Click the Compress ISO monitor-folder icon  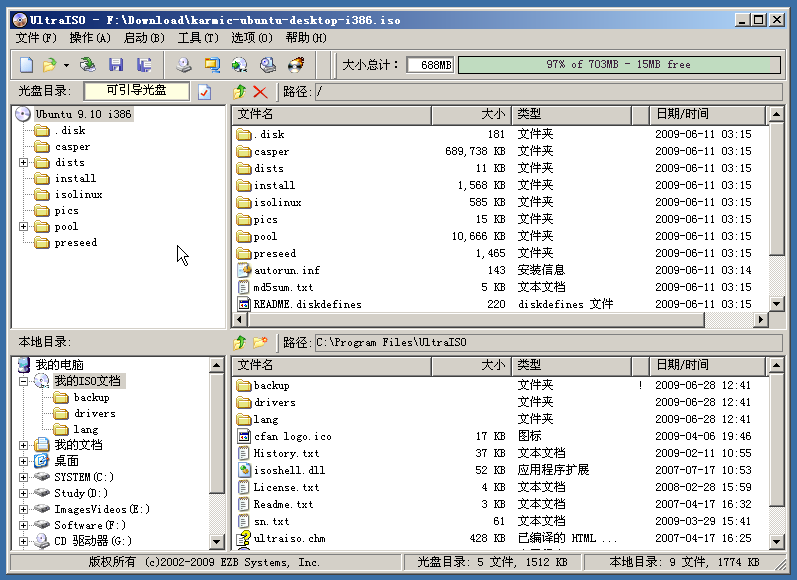pyautogui.click(x=212, y=65)
